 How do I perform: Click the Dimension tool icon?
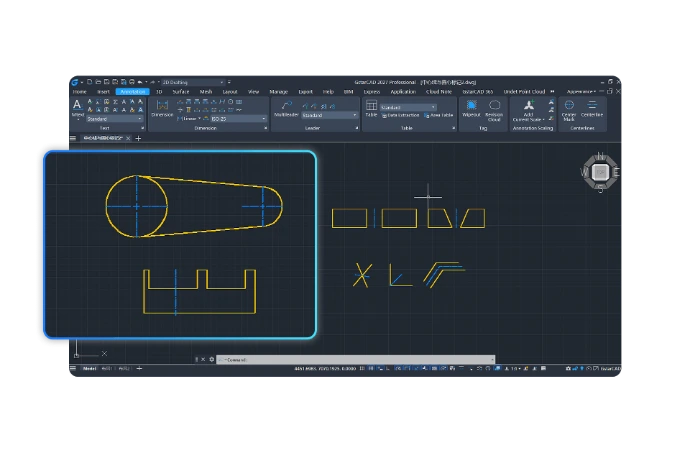pos(162,108)
